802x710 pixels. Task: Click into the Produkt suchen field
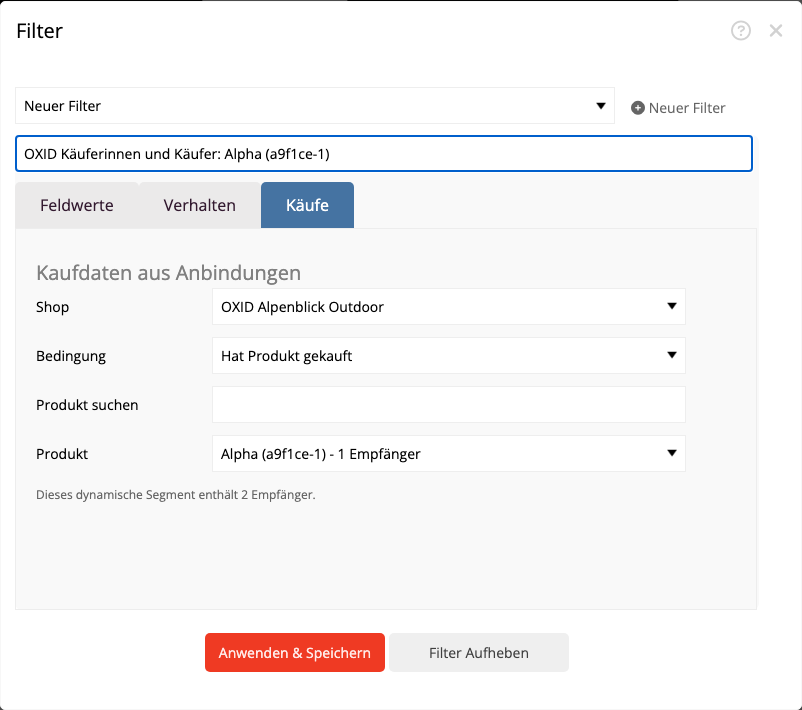[x=449, y=405]
